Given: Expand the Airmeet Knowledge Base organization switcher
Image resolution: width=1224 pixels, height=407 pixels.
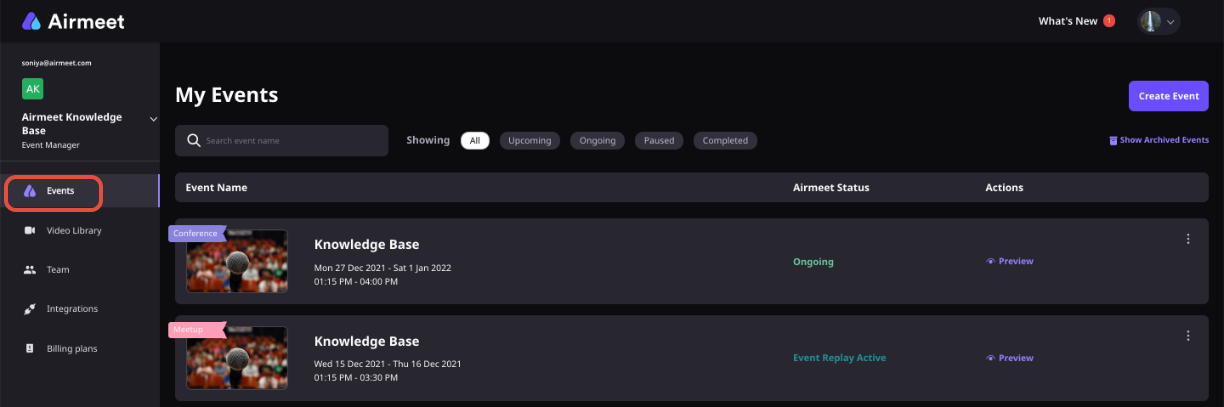Looking at the screenshot, I should pos(153,119).
